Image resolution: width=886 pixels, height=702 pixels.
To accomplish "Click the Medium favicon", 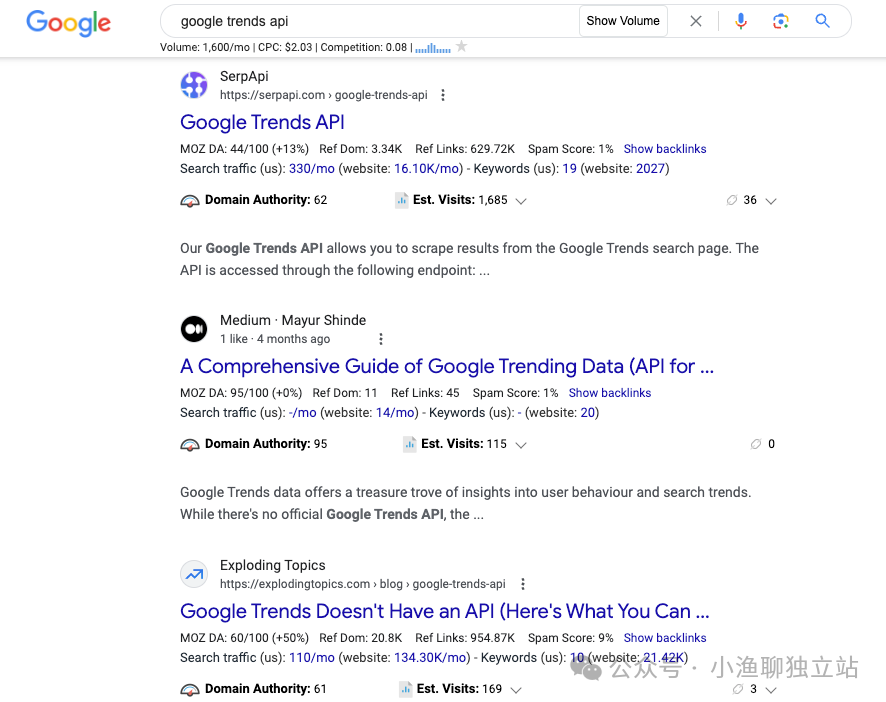I will [194, 329].
